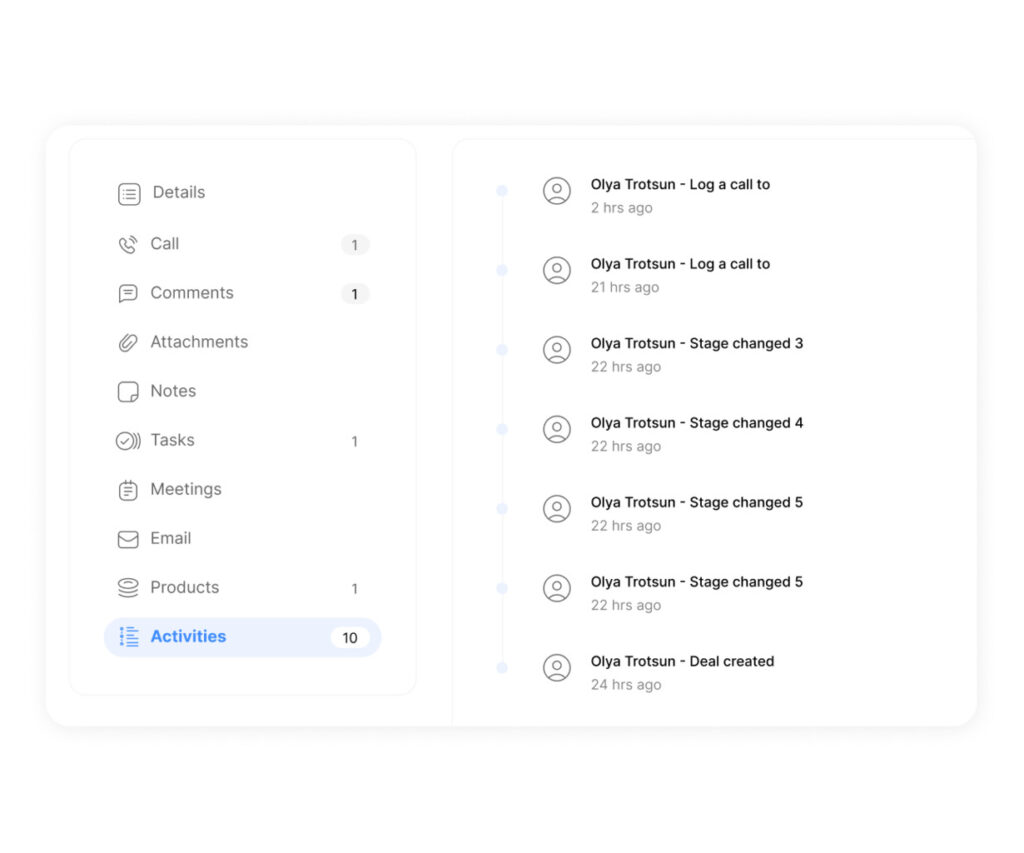Click the Call phone icon
This screenshot has height=853, width=1024.
[128, 245]
